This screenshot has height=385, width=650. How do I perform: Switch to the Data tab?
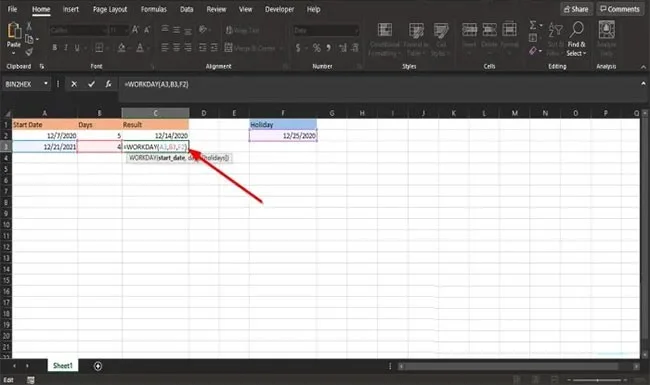(187, 9)
